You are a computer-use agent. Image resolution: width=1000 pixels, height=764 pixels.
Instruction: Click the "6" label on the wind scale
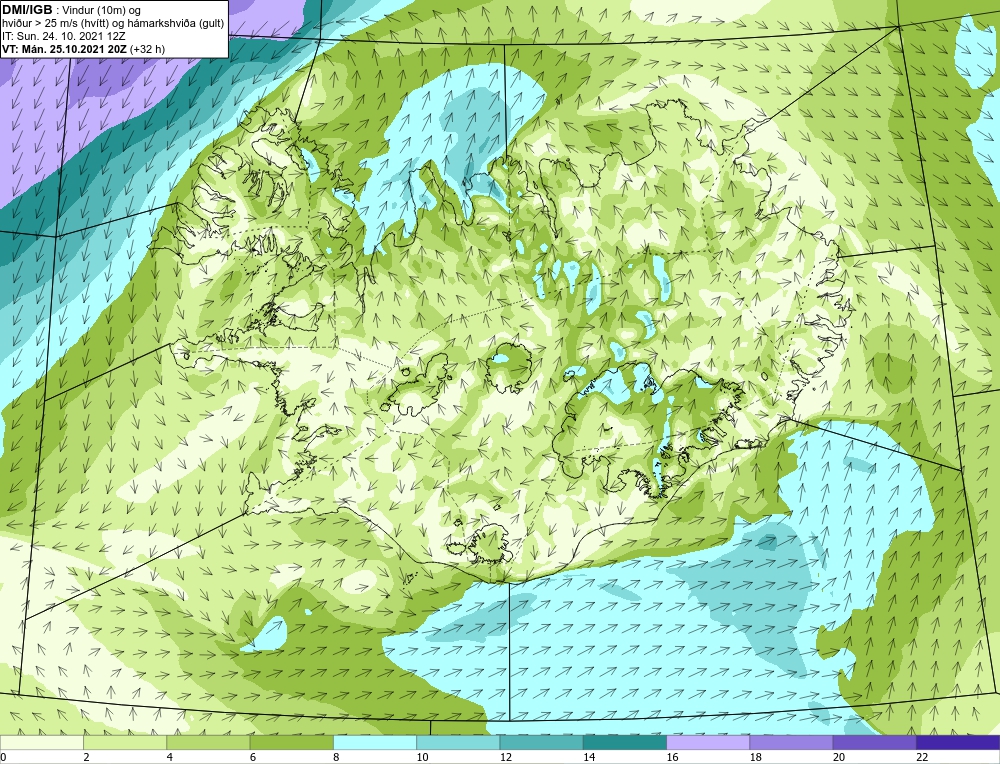253,757
